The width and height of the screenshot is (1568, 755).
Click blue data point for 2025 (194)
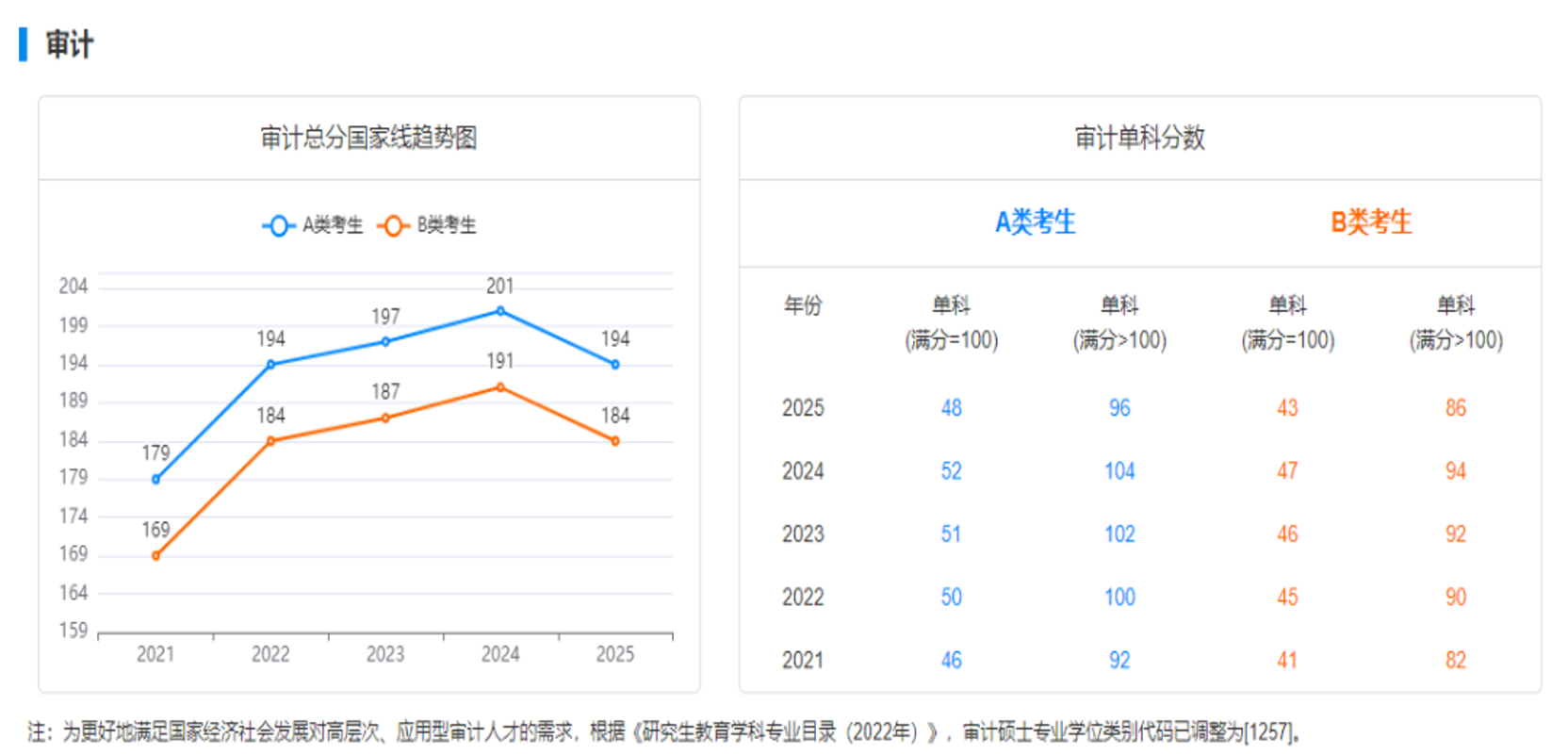click(615, 365)
